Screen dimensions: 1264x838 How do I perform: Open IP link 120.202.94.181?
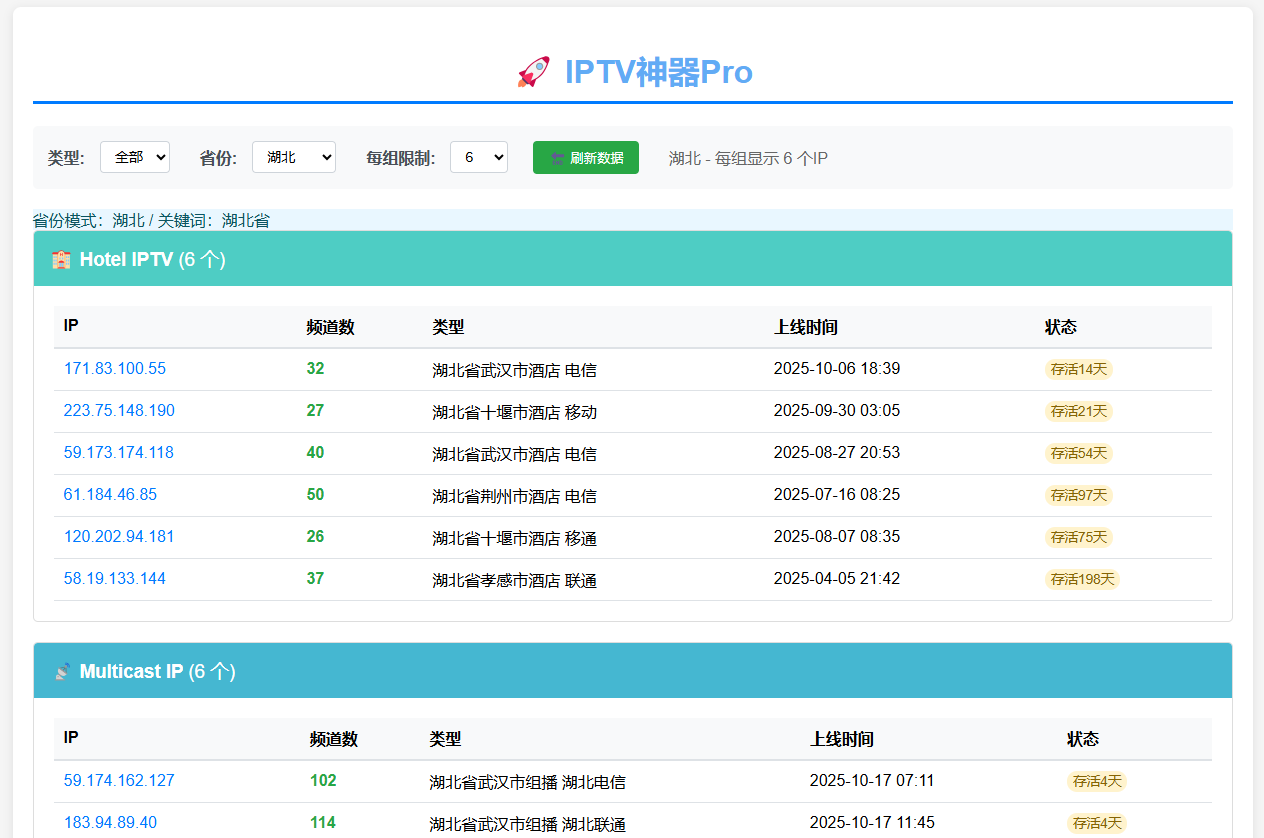tap(119, 537)
